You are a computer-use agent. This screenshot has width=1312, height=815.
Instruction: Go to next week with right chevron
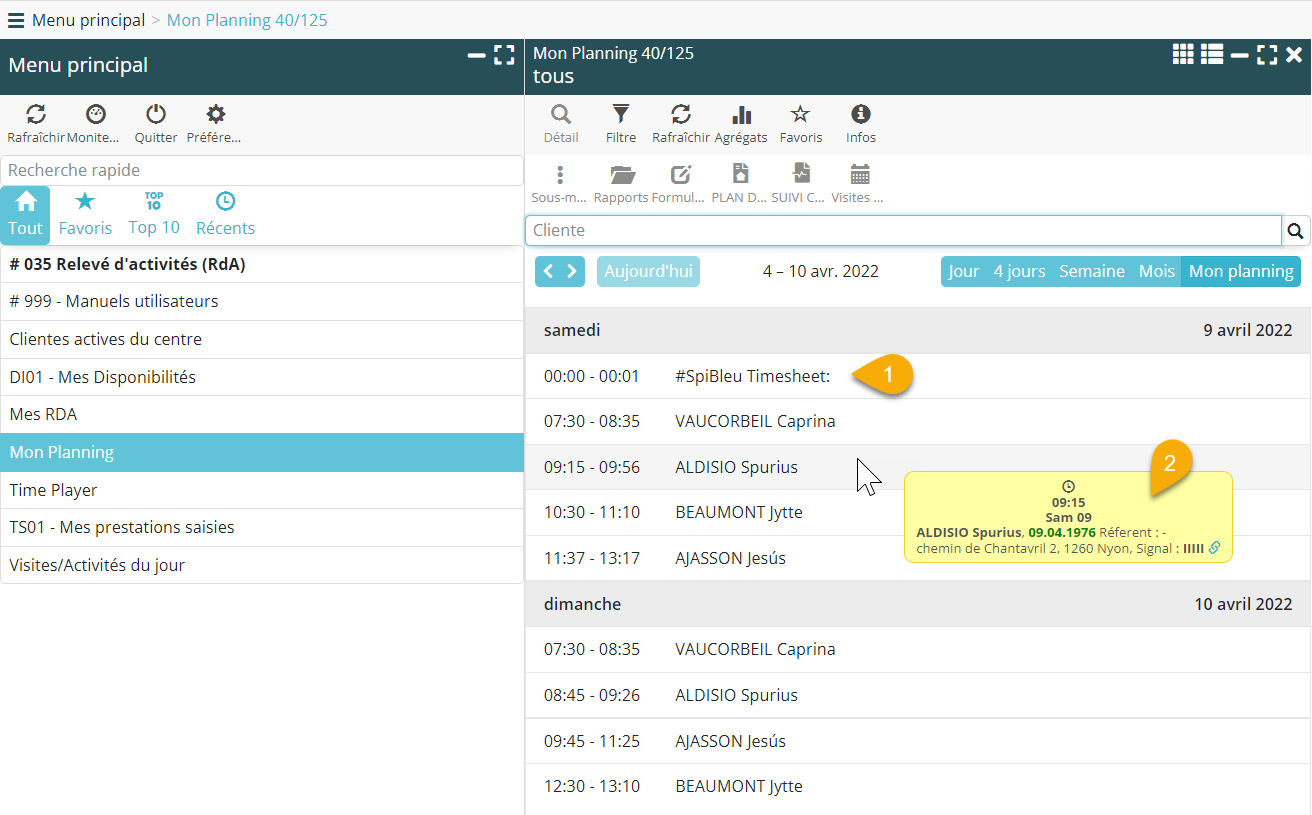(x=572, y=272)
